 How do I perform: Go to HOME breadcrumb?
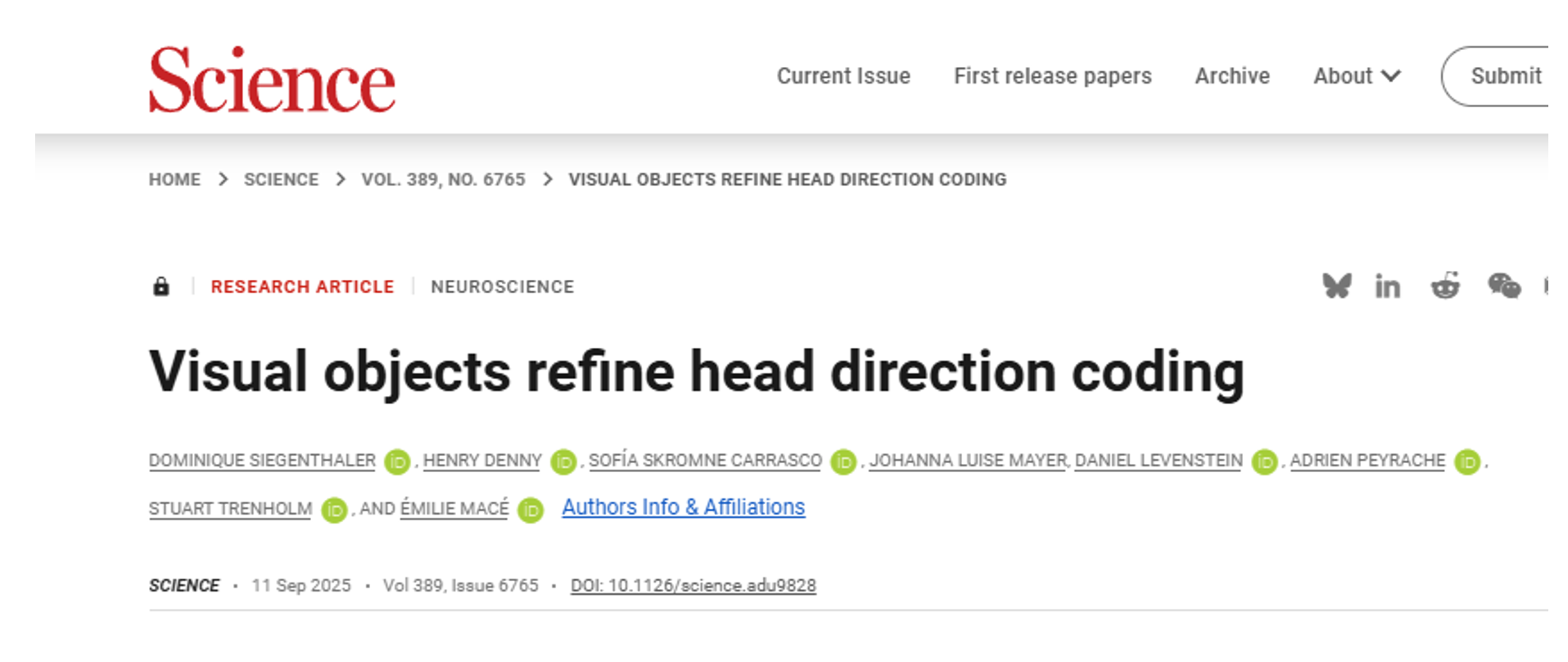[174, 179]
